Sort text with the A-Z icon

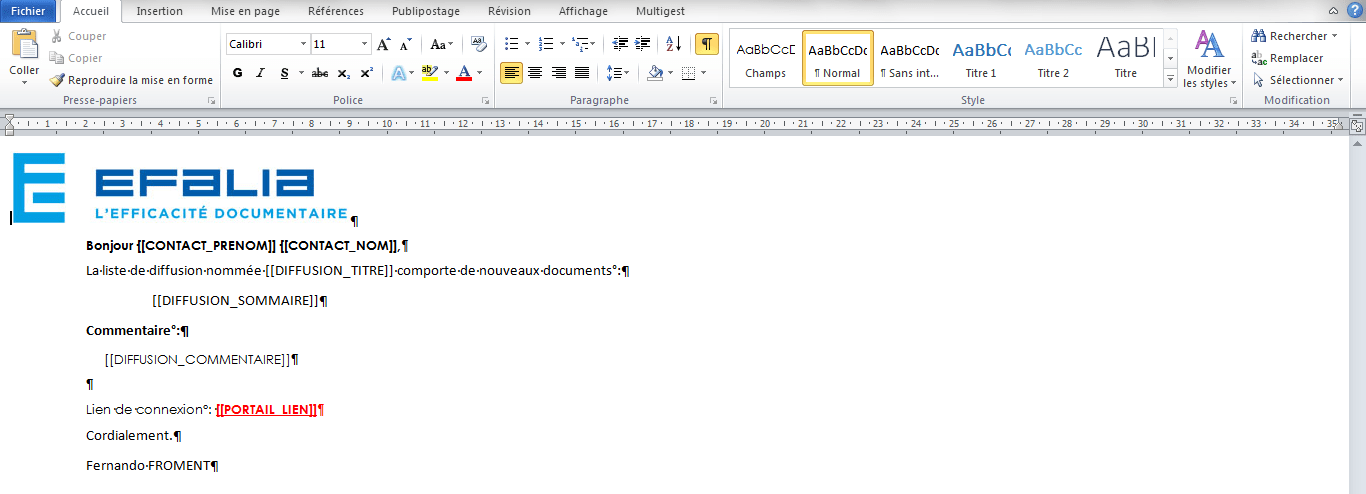(x=673, y=44)
